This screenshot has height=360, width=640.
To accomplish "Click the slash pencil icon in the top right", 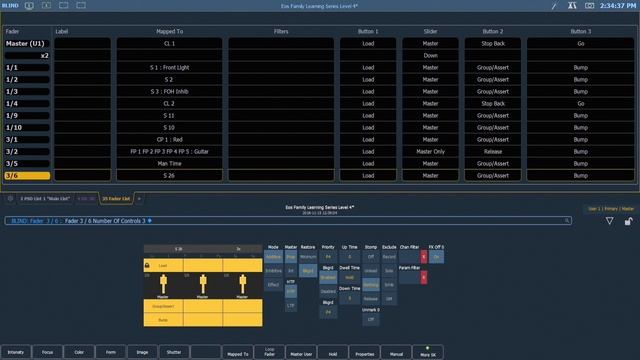I will 554,6.
